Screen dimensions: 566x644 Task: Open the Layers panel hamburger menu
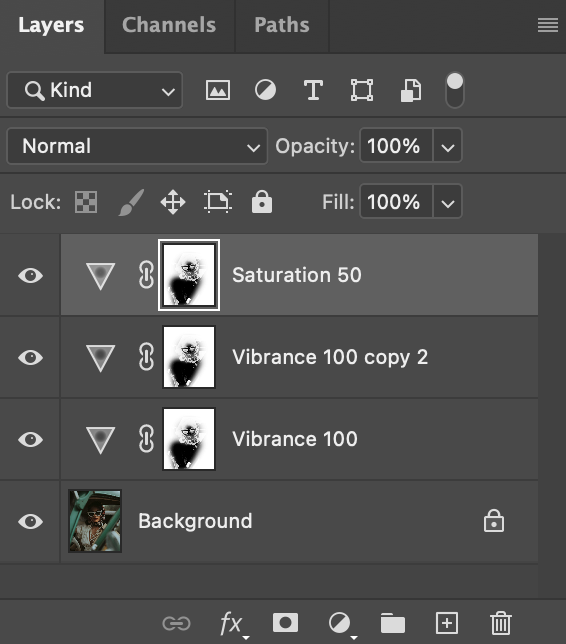click(548, 25)
